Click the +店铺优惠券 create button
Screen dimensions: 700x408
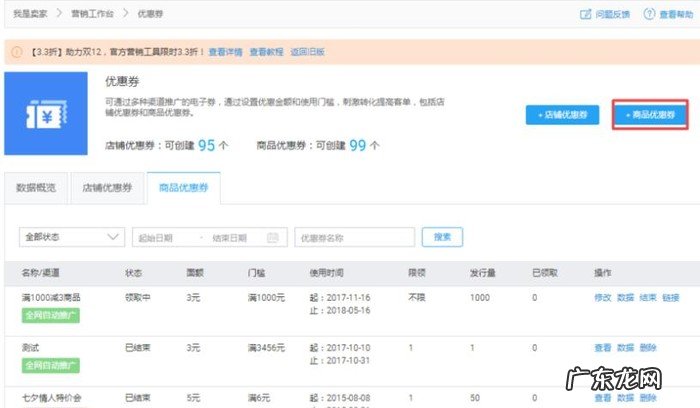coord(562,115)
